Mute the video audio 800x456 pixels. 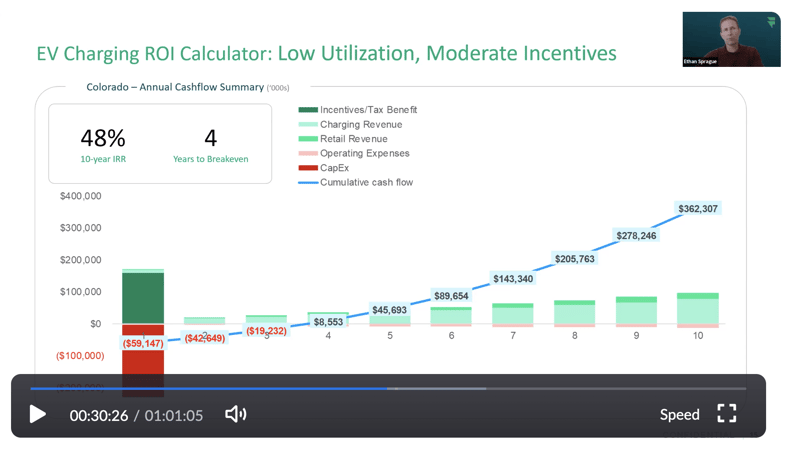(236, 414)
